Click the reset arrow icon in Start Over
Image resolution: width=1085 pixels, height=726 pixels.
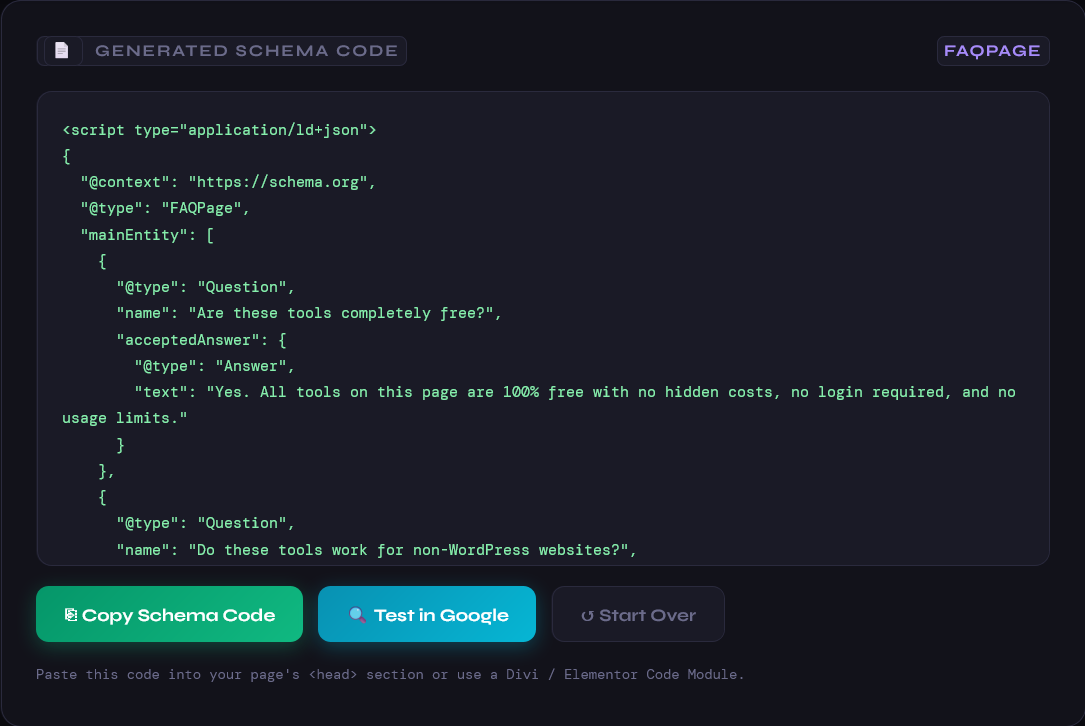[x=587, y=615]
